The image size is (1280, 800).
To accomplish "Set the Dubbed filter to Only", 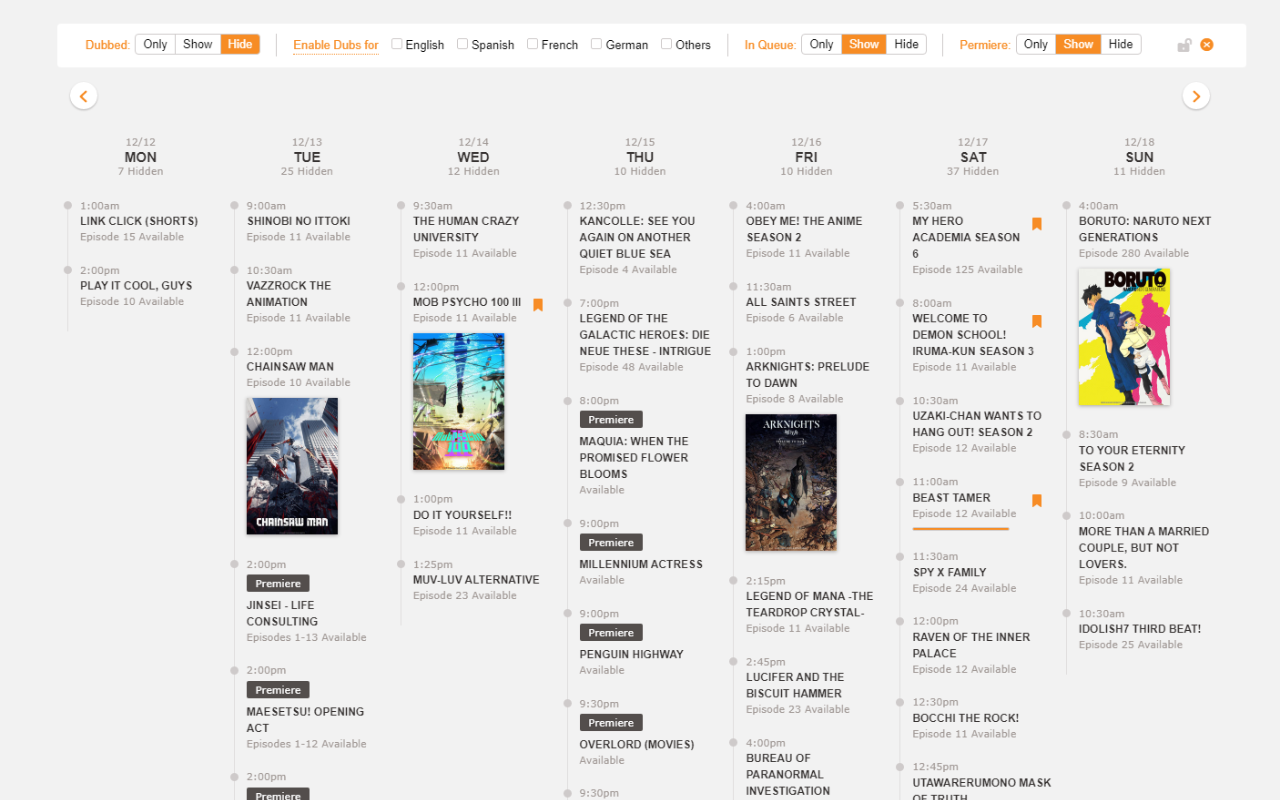I will pyautogui.click(x=155, y=44).
